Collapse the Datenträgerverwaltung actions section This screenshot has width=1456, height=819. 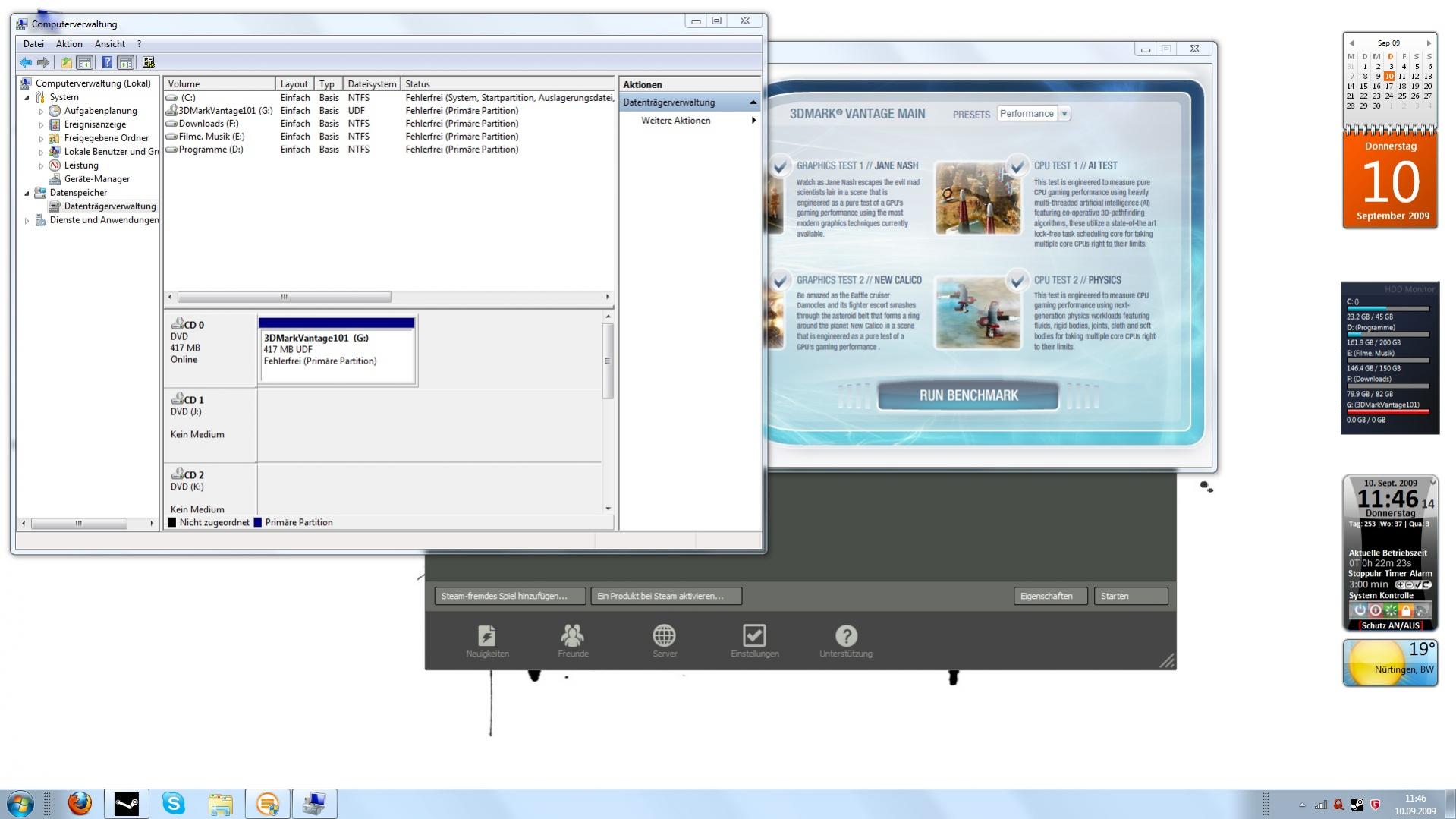(x=753, y=102)
